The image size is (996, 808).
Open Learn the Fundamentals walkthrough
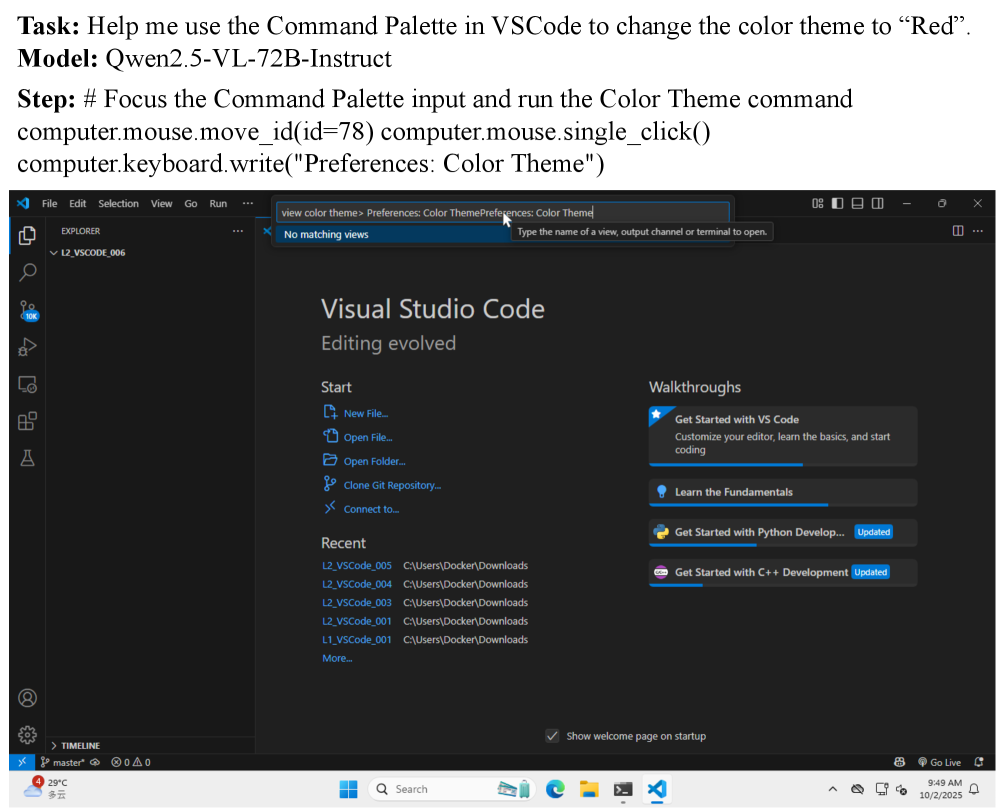783,492
